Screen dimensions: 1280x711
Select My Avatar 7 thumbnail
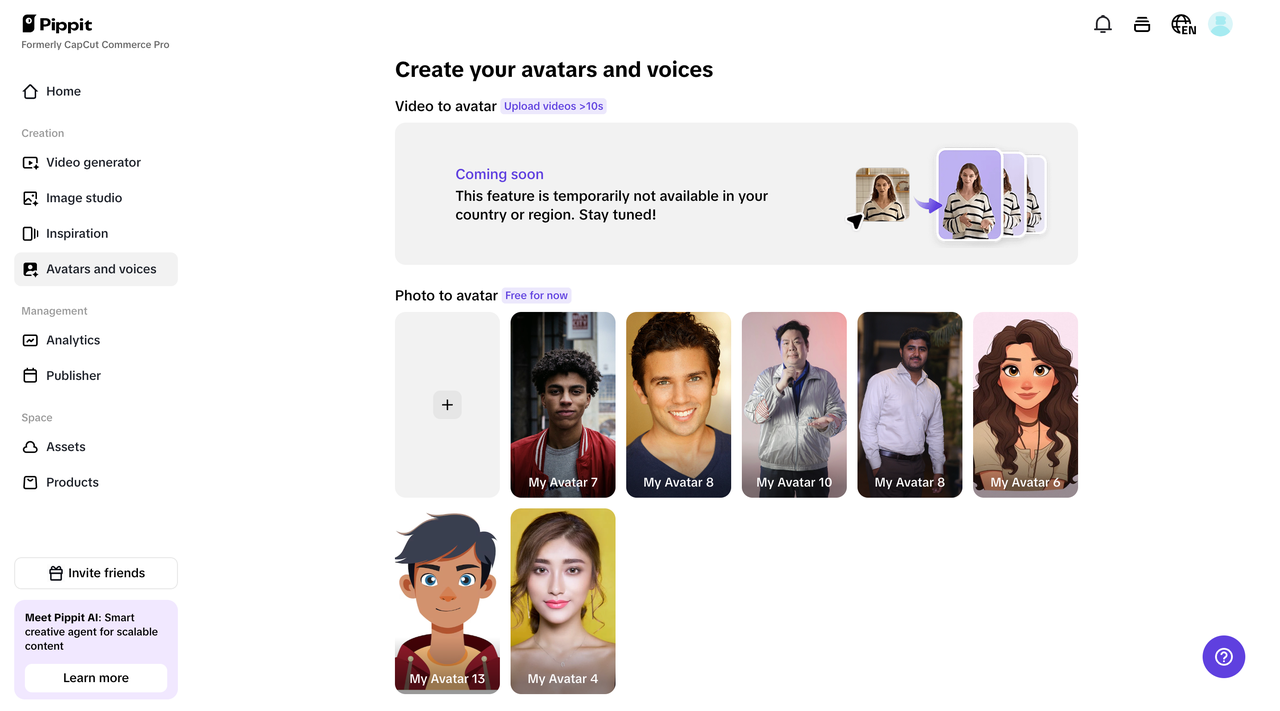[563, 405]
